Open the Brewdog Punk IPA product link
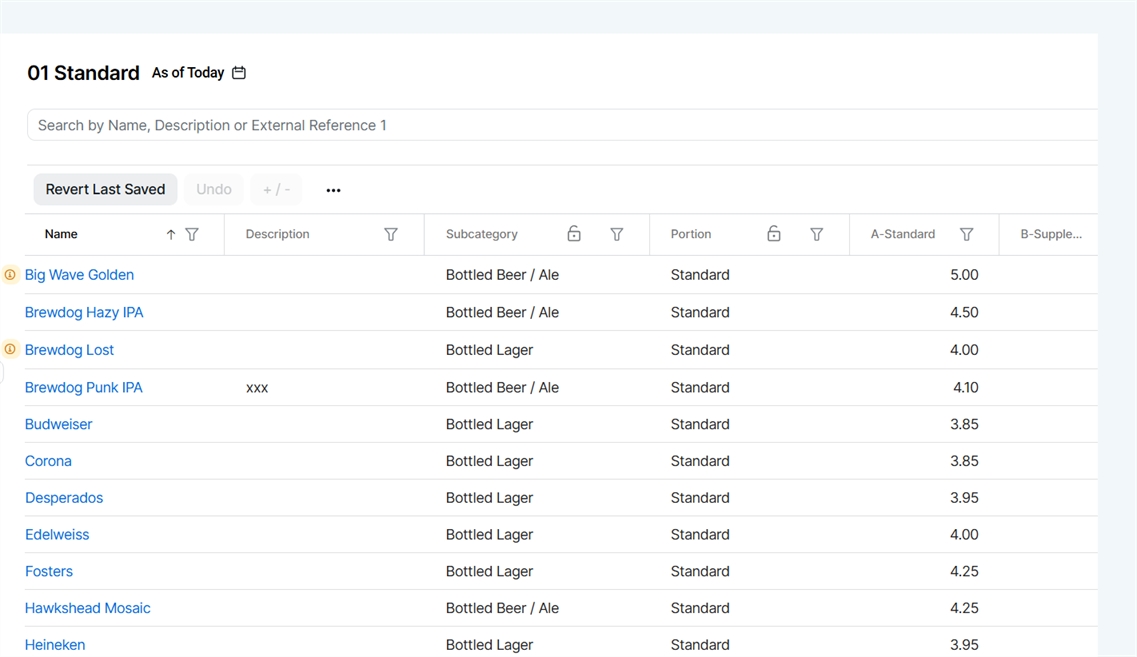Viewport: 1137px width, 657px height. [84, 388]
